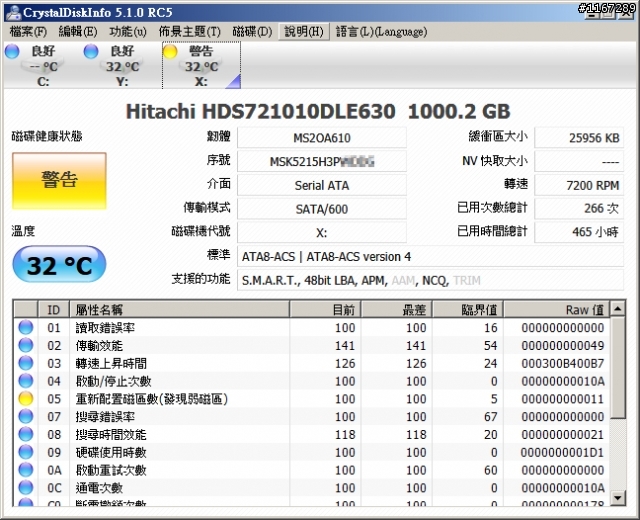Click current value 141 in row 02
640x520 pixels.
[345, 346]
